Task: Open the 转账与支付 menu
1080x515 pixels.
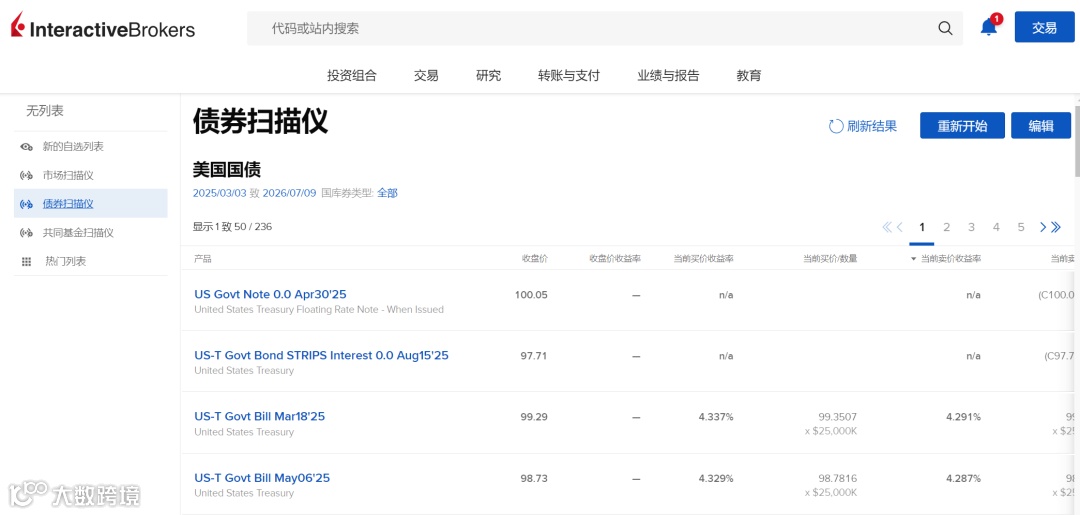Action: pos(569,76)
